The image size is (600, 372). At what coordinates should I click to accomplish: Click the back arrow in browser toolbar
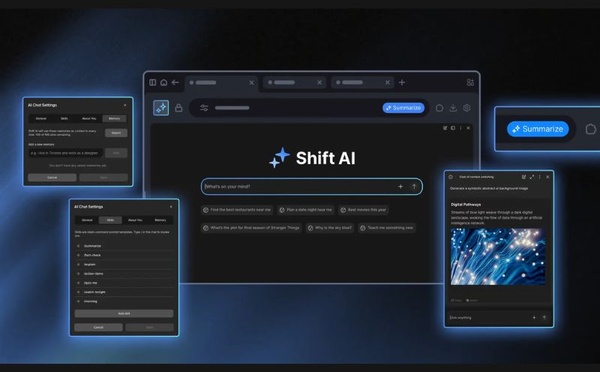(x=175, y=82)
